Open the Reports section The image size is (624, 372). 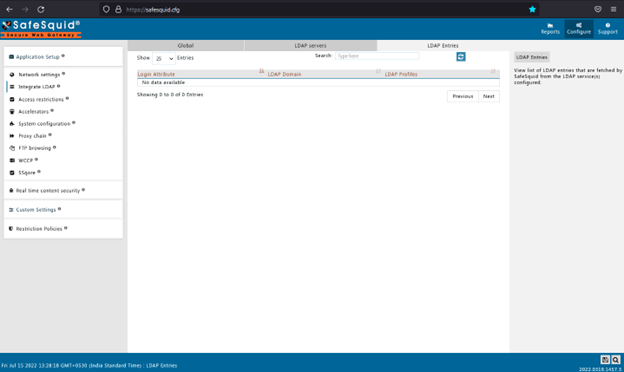coord(550,29)
